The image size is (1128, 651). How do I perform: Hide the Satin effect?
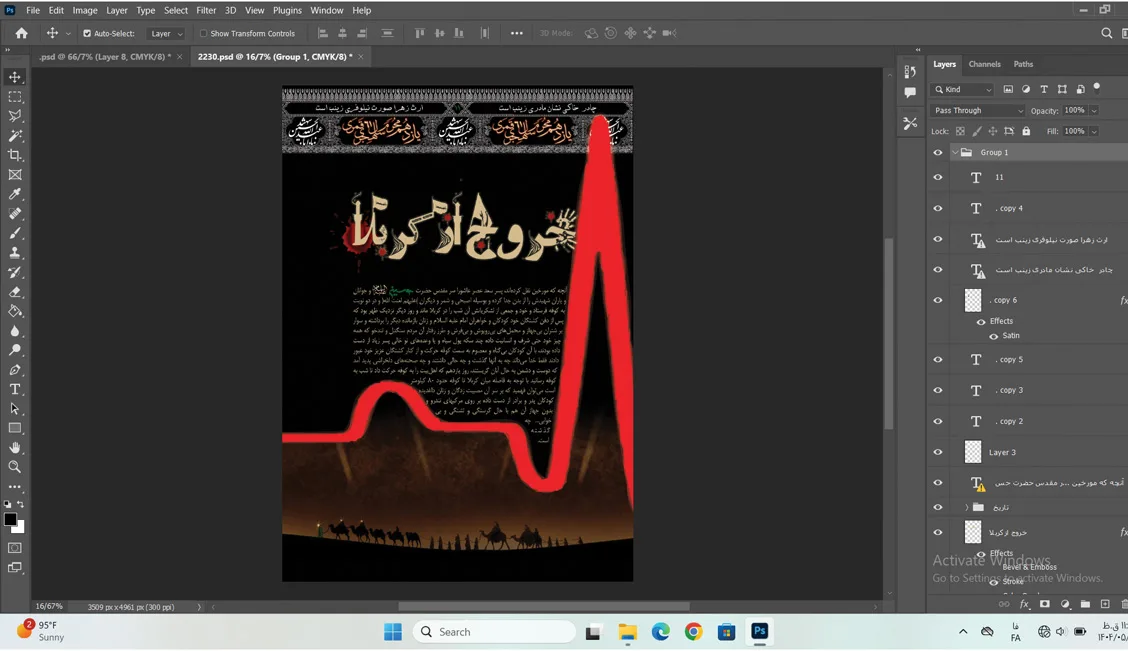(993, 336)
